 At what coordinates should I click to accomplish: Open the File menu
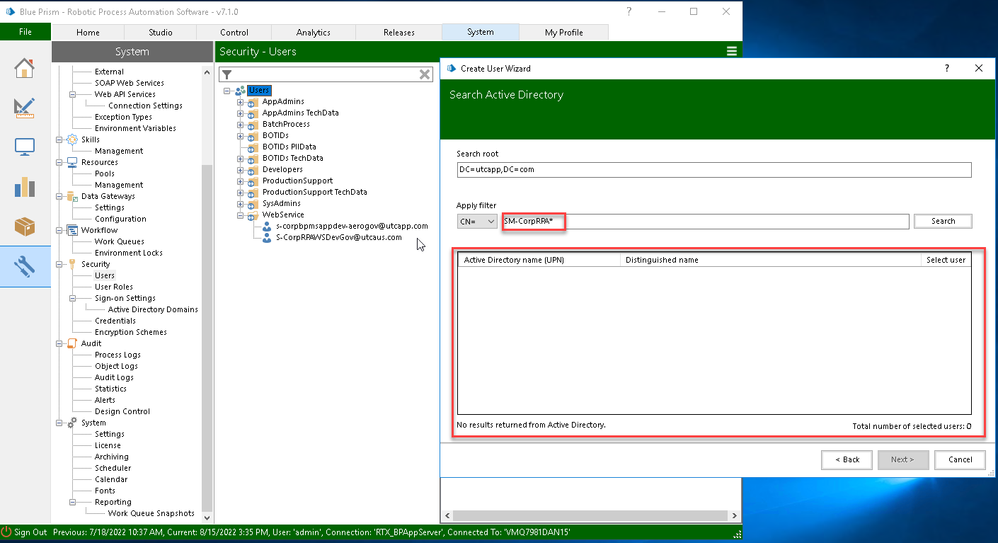(x=25, y=32)
